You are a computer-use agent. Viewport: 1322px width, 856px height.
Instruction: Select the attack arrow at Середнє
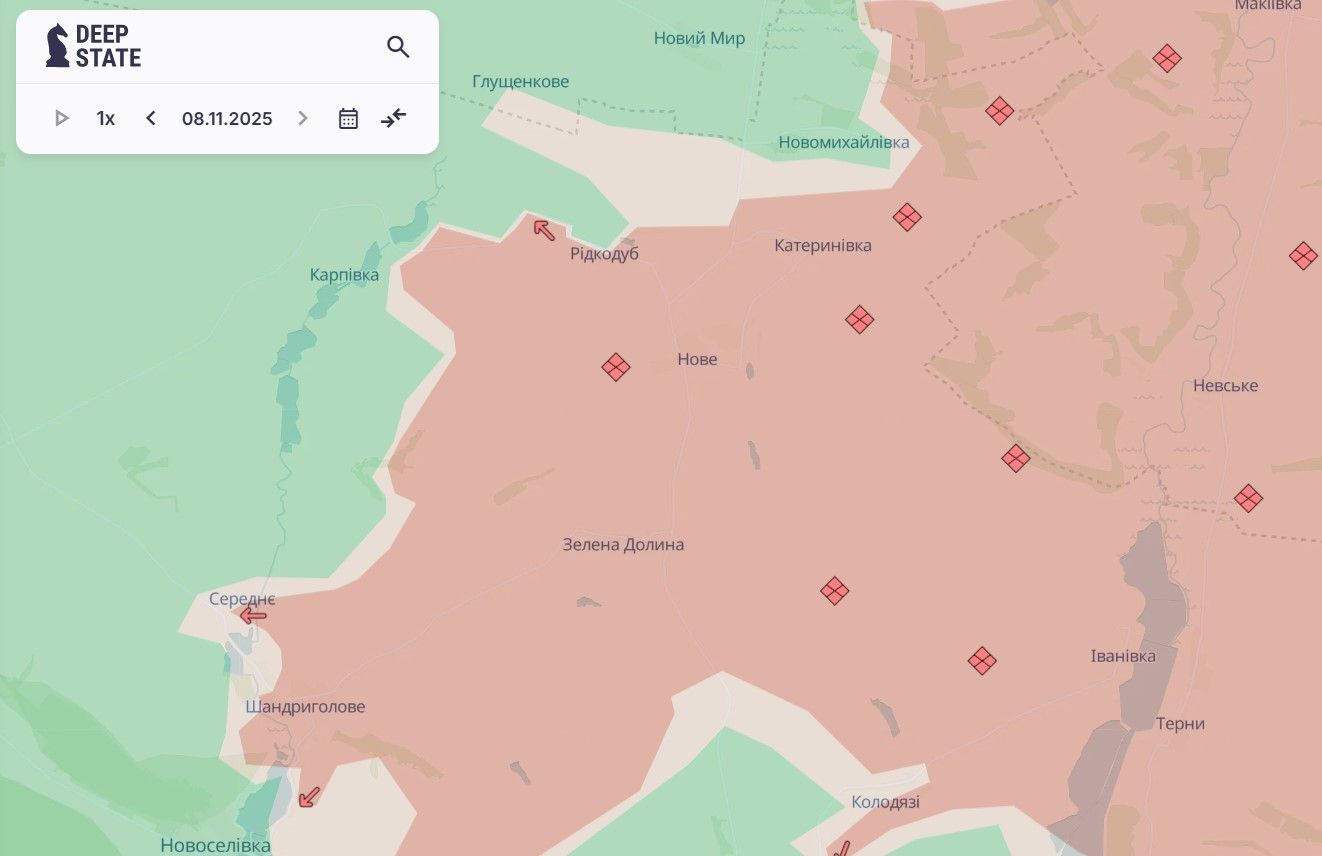pyautogui.click(x=253, y=616)
